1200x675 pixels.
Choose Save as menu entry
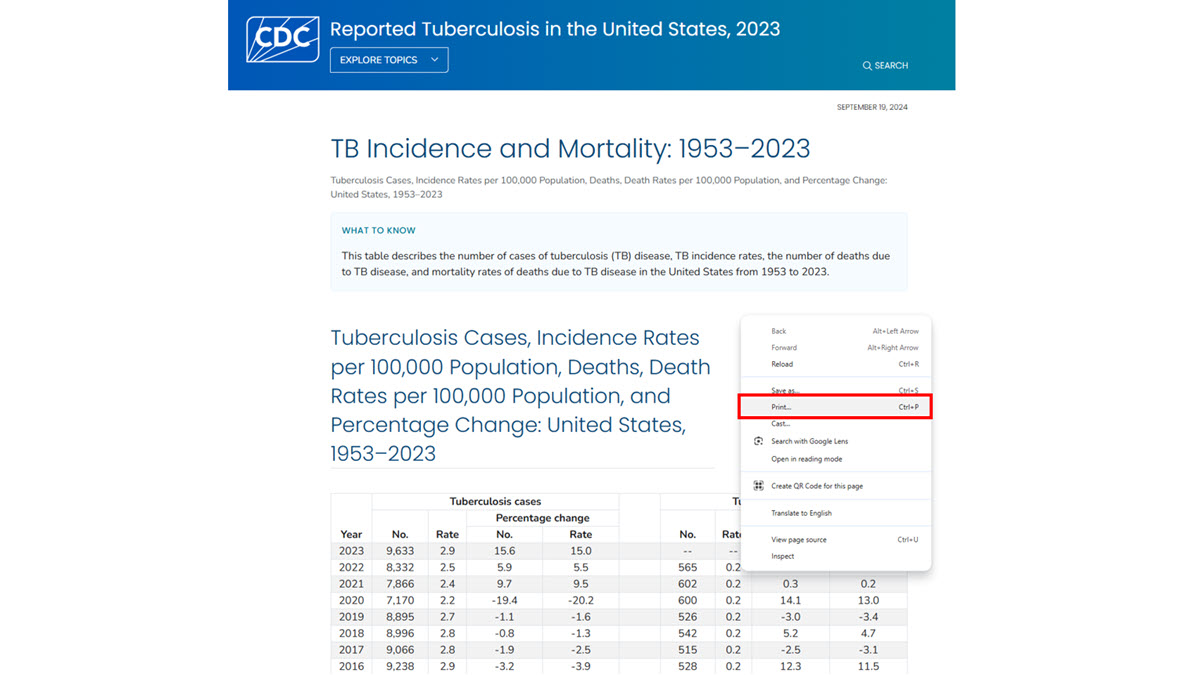835,390
